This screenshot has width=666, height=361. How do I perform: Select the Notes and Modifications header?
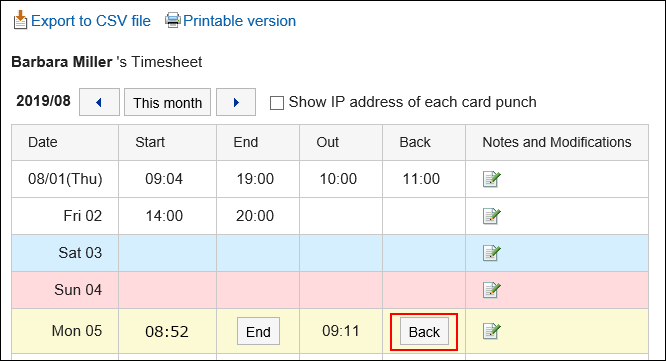tap(557, 142)
